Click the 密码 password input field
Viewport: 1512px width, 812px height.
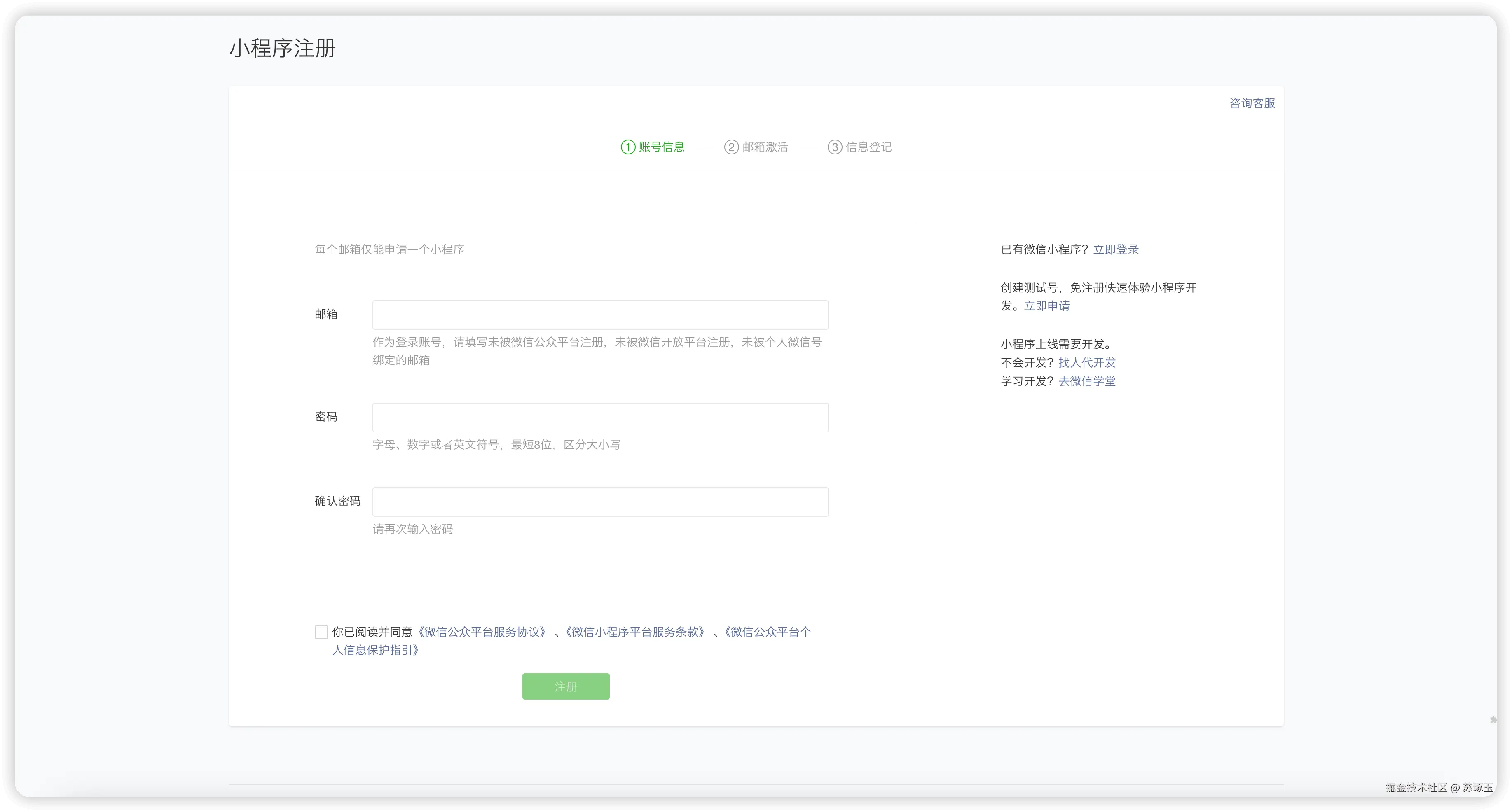point(599,417)
